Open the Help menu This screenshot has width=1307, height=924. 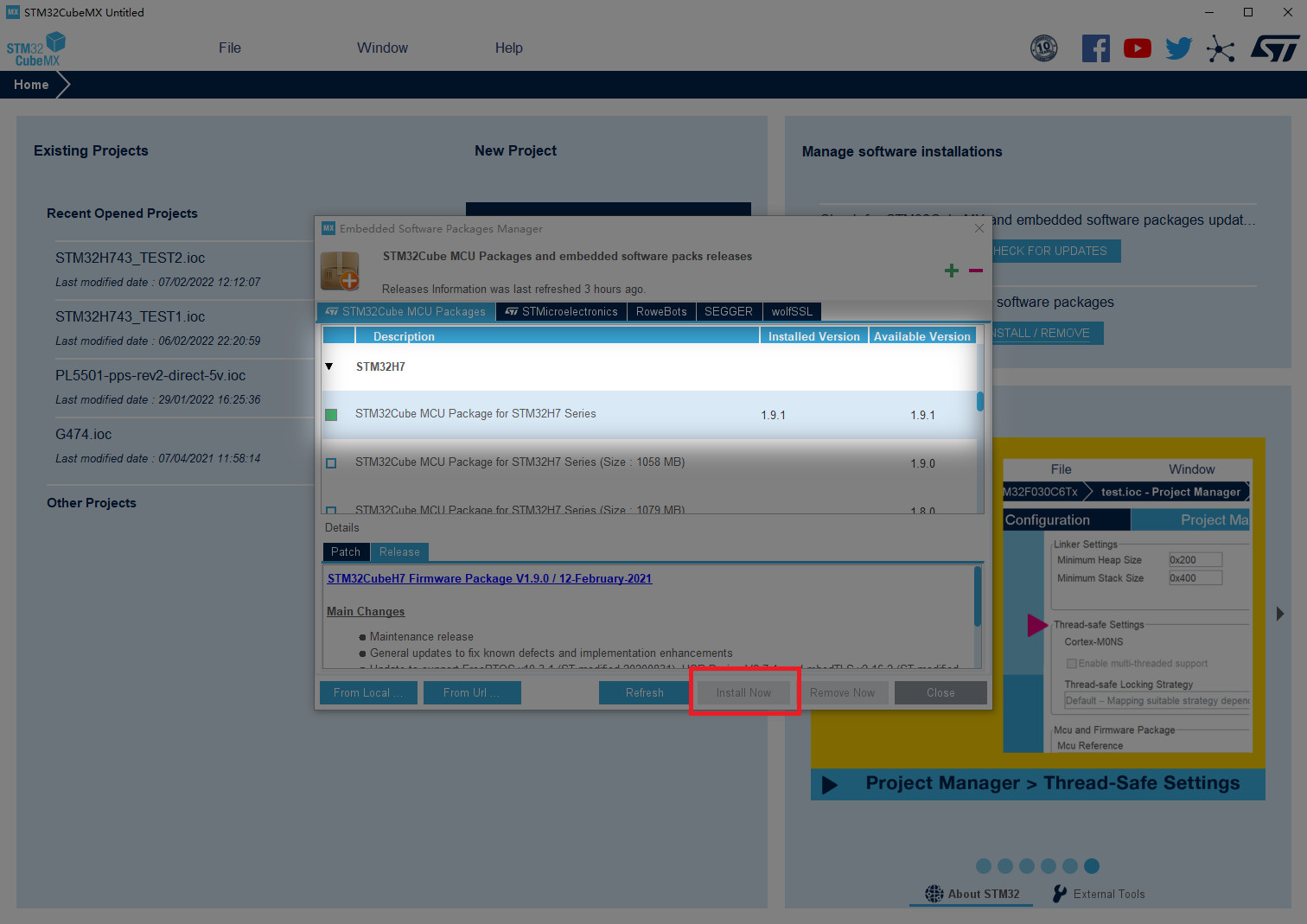click(509, 48)
